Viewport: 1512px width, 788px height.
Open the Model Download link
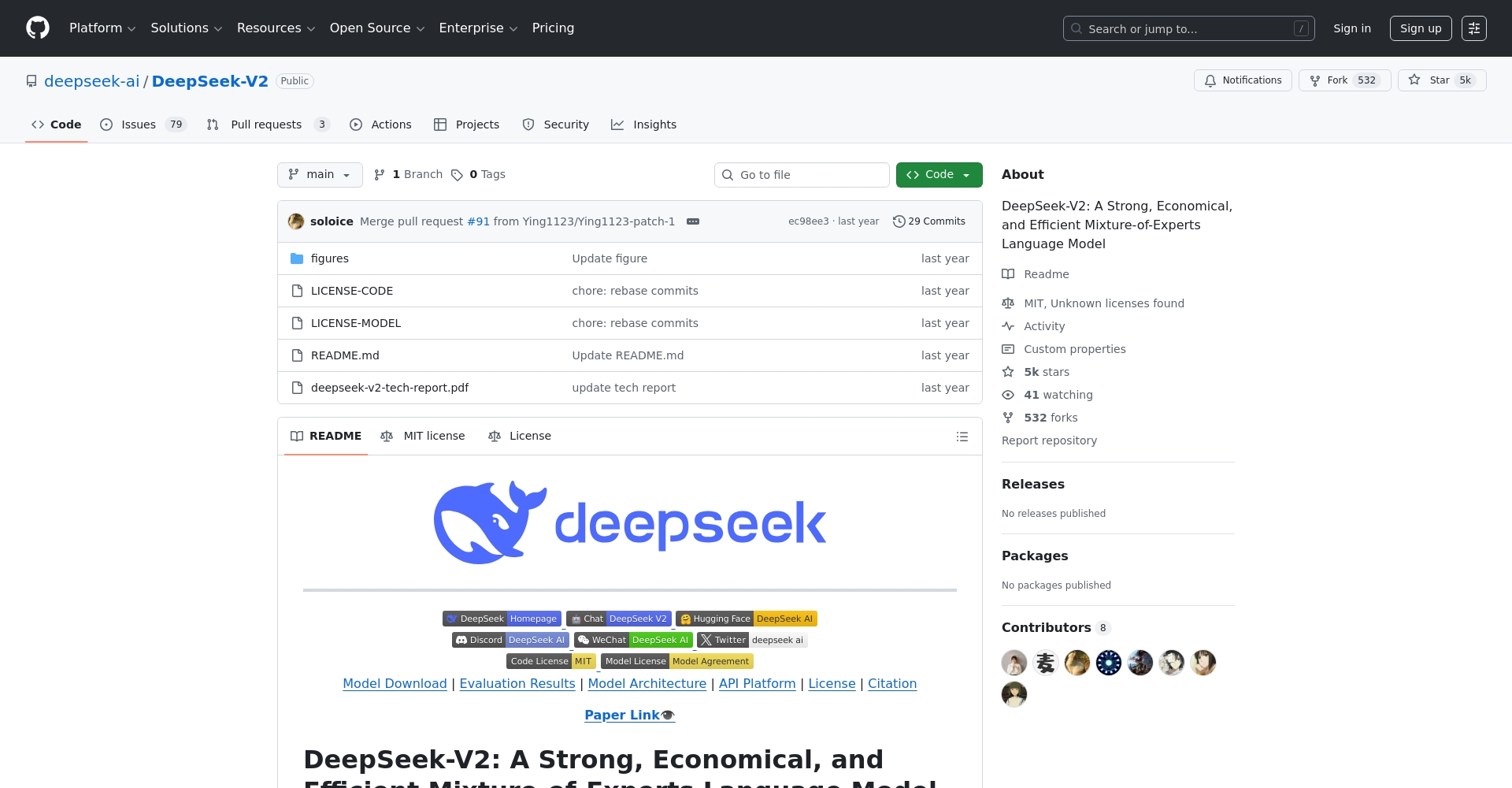pos(395,683)
